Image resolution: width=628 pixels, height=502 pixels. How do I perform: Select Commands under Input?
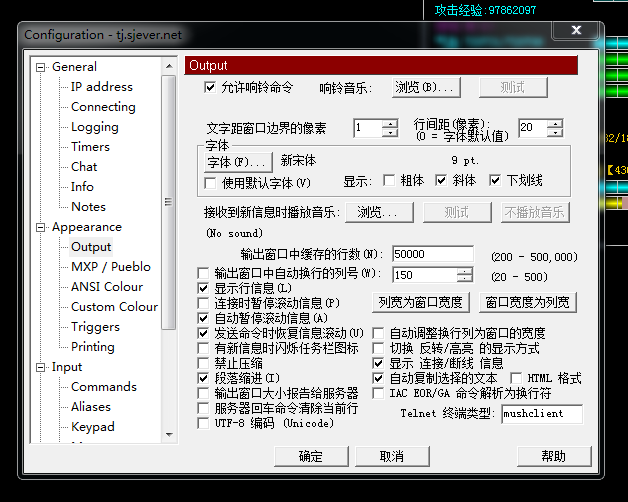pyautogui.click(x=104, y=387)
